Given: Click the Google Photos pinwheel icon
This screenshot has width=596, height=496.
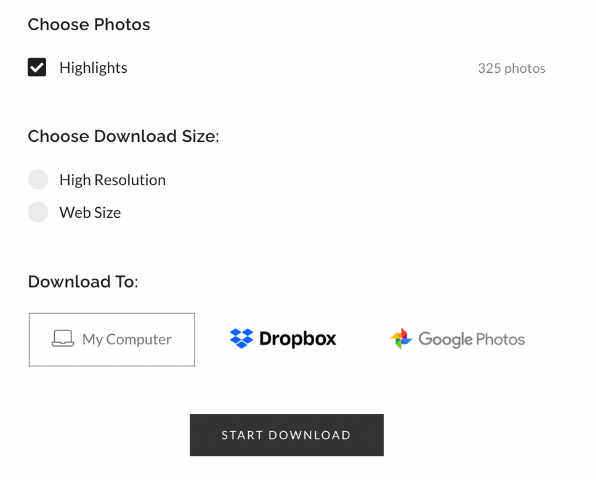Looking at the screenshot, I should pyautogui.click(x=401, y=339).
